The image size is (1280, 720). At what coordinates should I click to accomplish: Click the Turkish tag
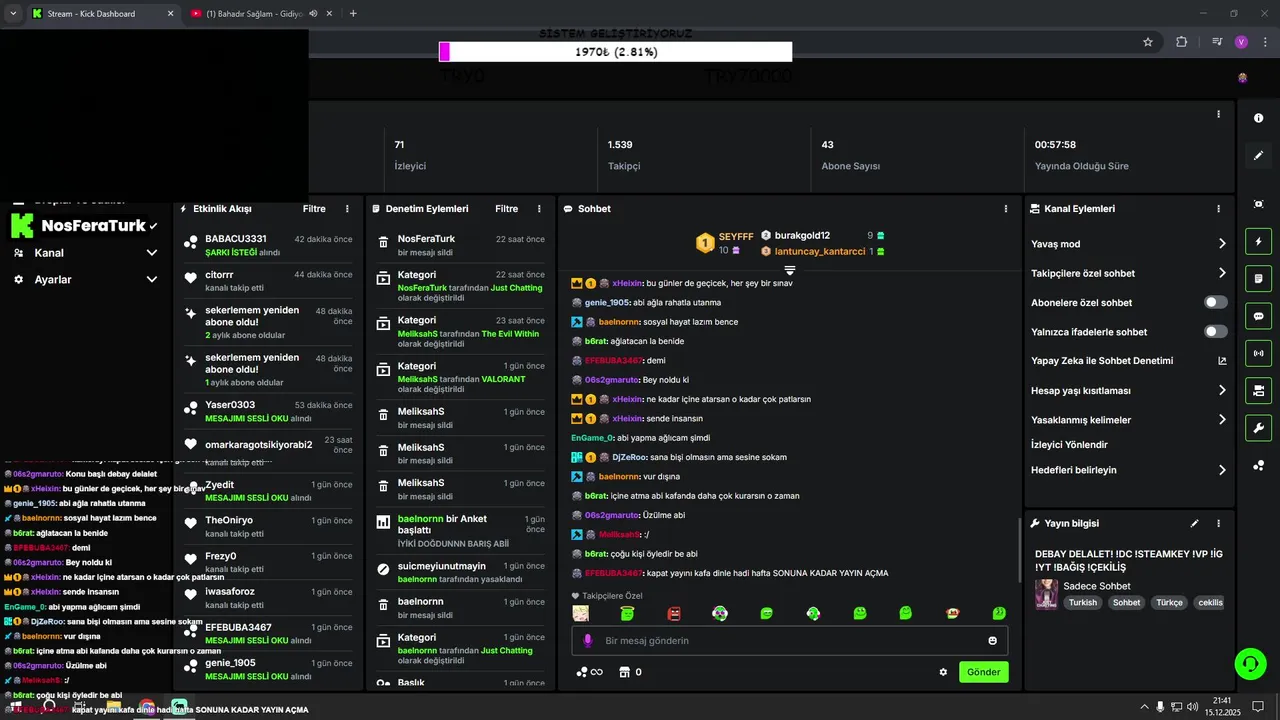[x=1082, y=603]
